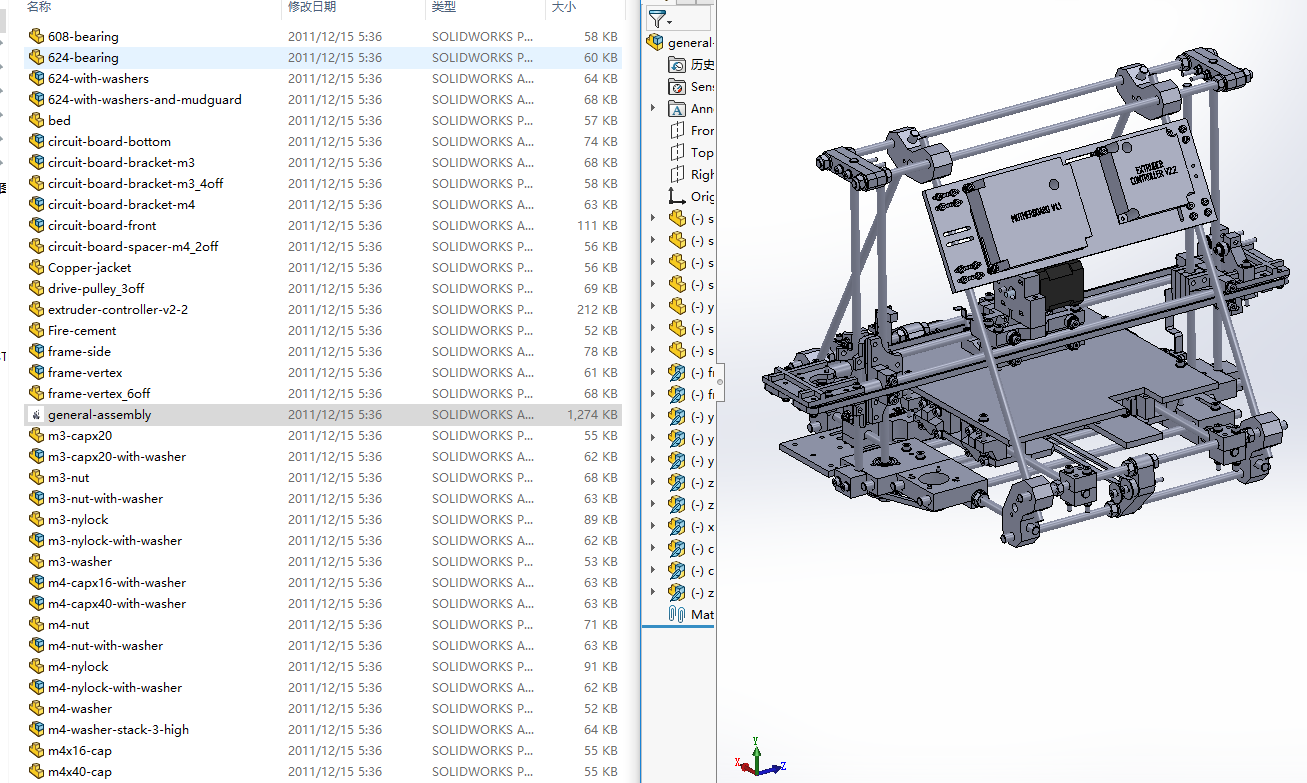The width and height of the screenshot is (1307, 783).
Task: Select the 624-bearing part file
Action: (x=83, y=57)
